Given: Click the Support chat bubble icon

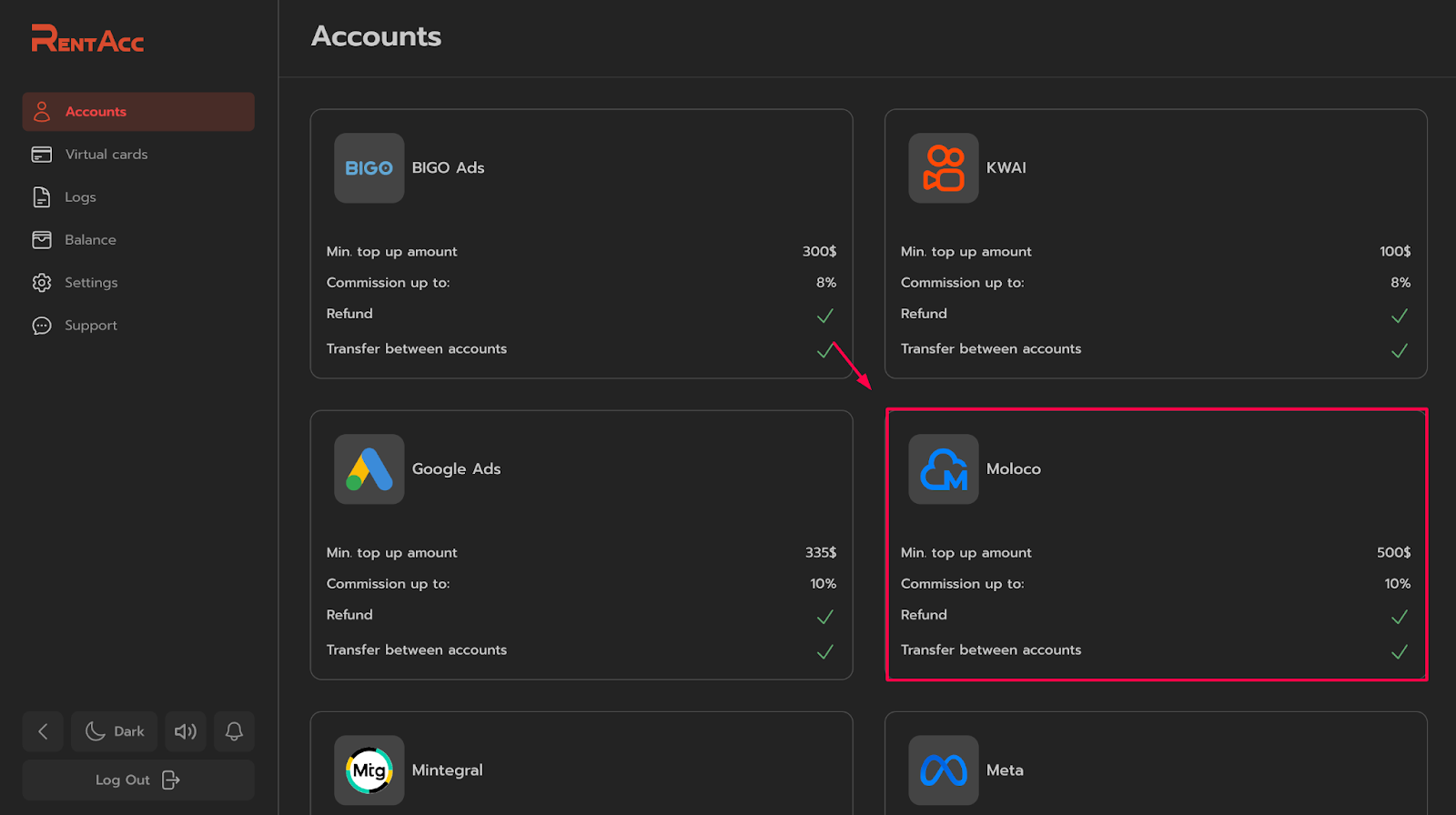Looking at the screenshot, I should 42,326.
